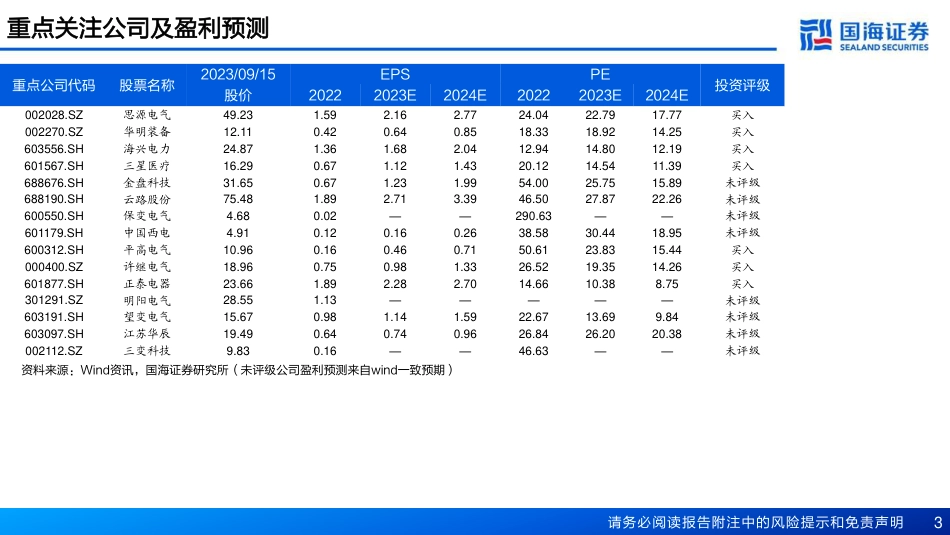The width and height of the screenshot is (950, 535).
Task: Click the 2023E EPS value 2.28
Action: (x=395, y=284)
